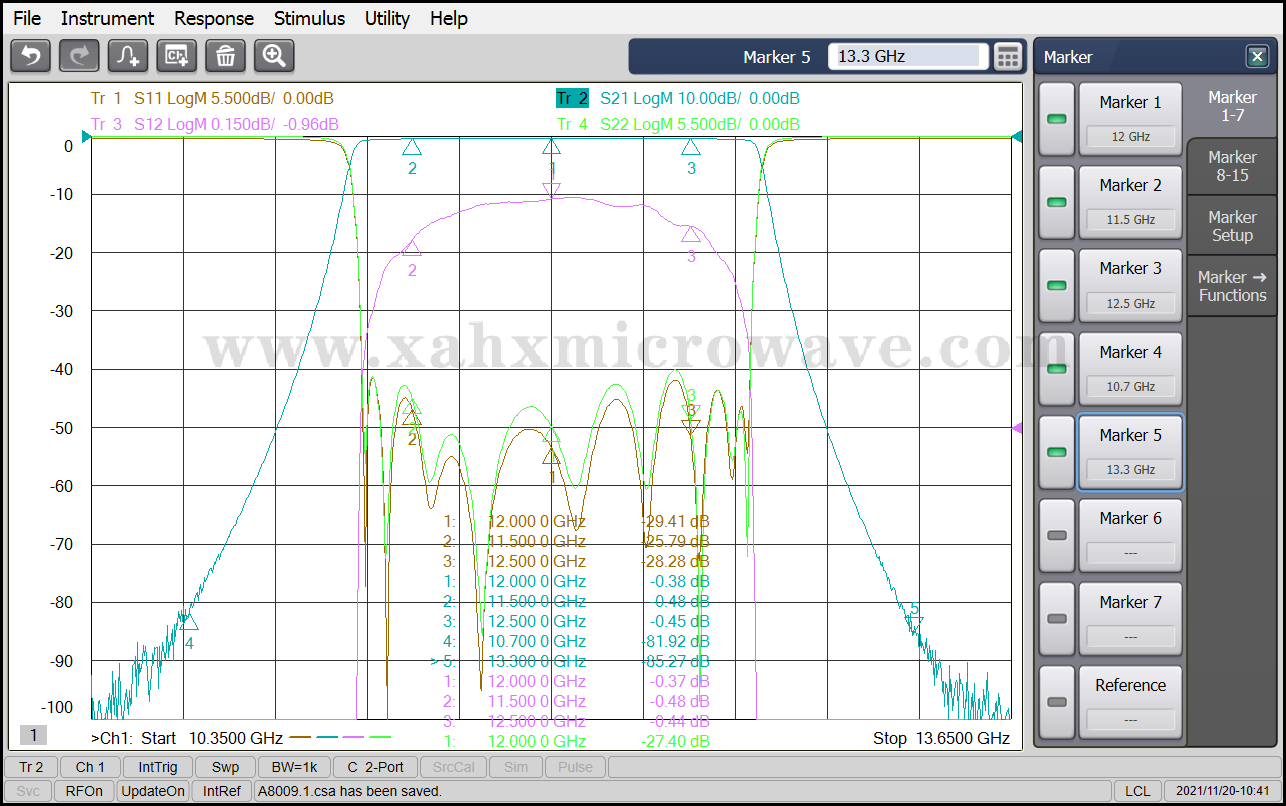The height and width of the screenshot is (806, 1286).
Task: Switch to Marker 1-7 tab
Action: coord(1232,106)
